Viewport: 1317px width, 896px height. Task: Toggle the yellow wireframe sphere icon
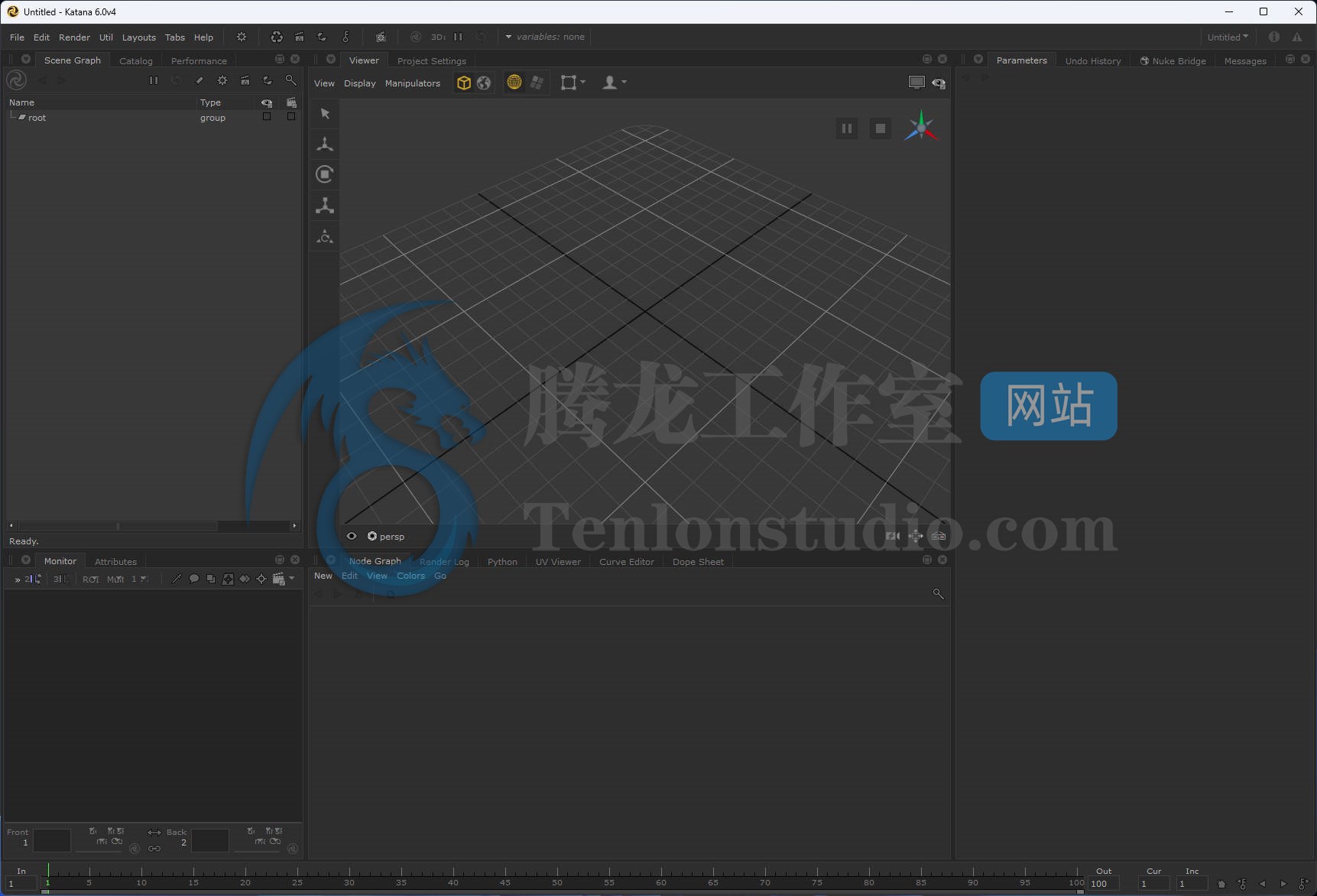[514, 83]
